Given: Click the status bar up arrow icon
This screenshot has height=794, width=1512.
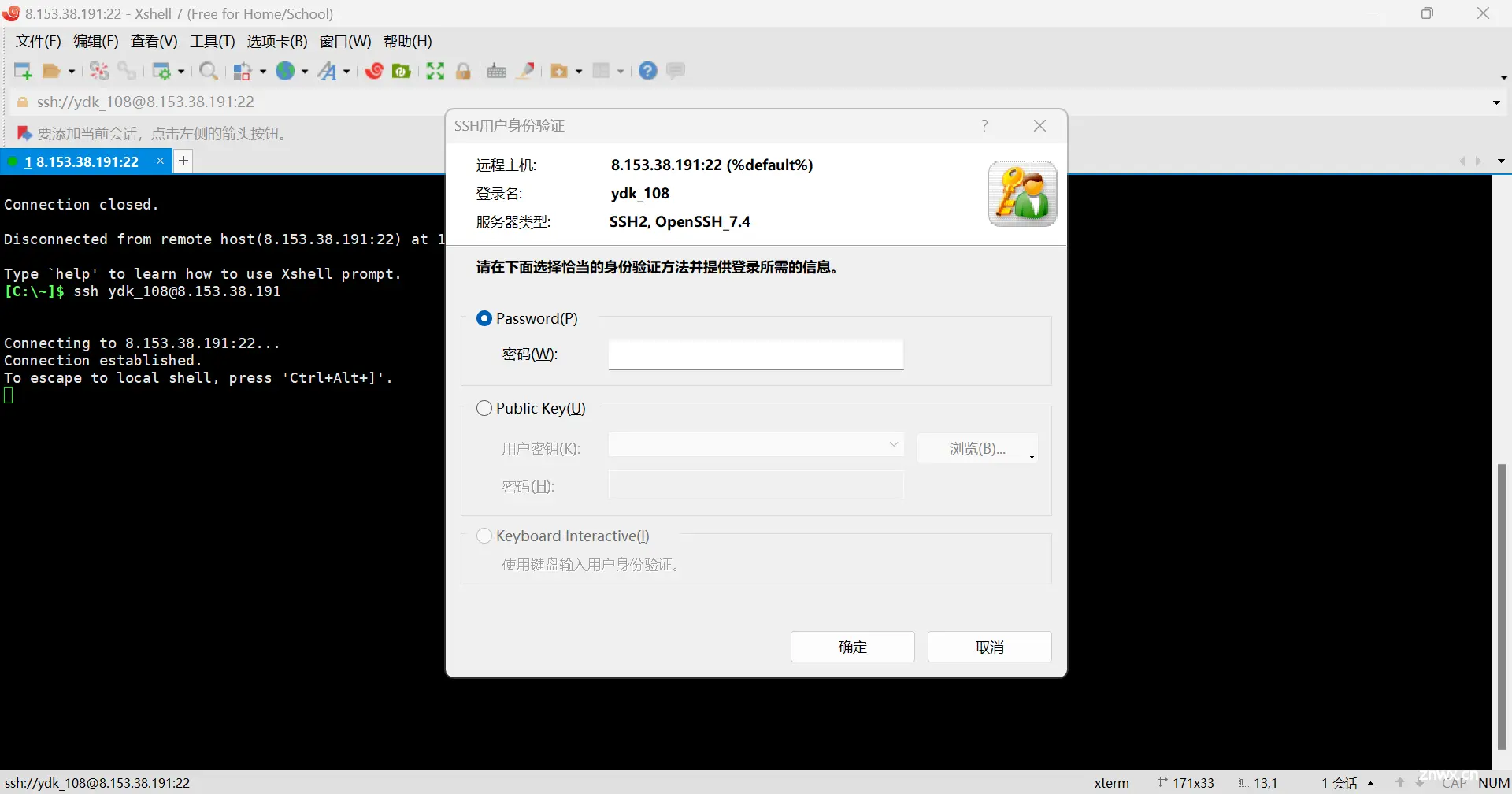Looking at the screenshot, I should coord(1399,783).
